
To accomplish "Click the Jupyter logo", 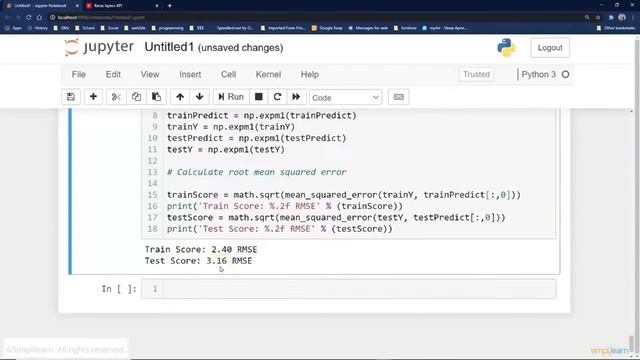I will tap(99, 47).
